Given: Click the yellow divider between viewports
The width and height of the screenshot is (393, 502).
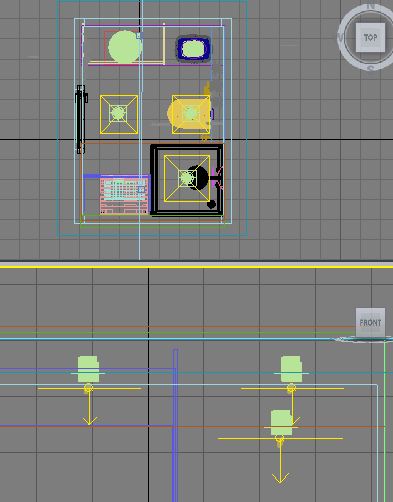Looking at the screenshot, I should pos(196,267).
